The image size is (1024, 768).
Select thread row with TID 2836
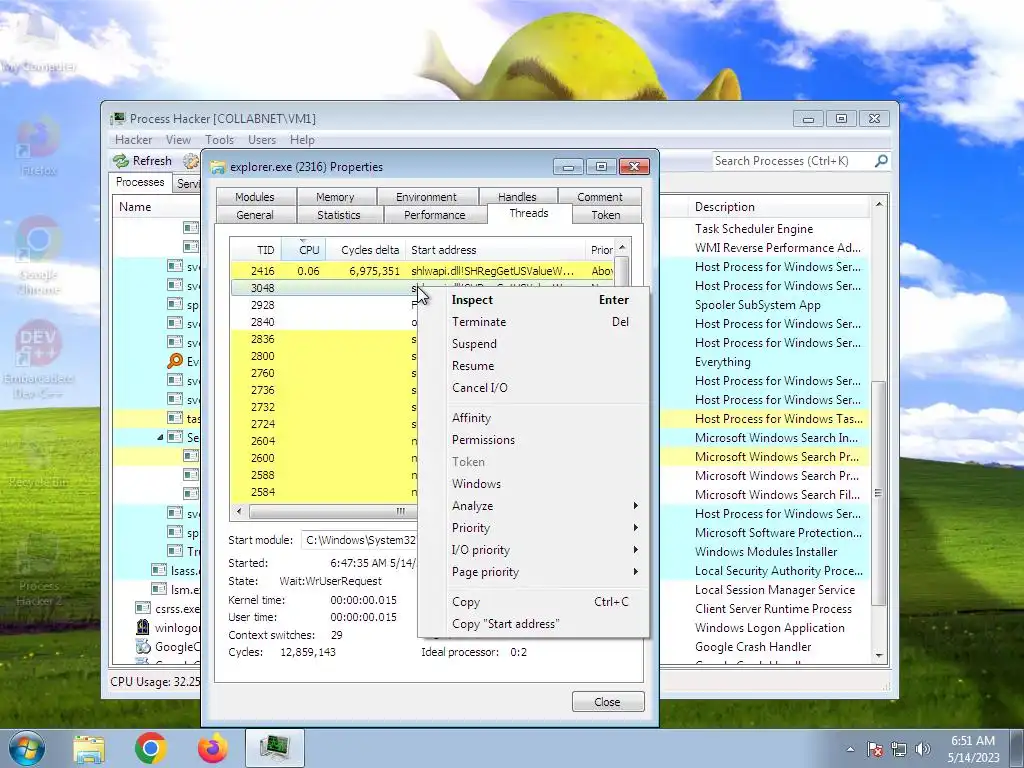coord(324,339)
